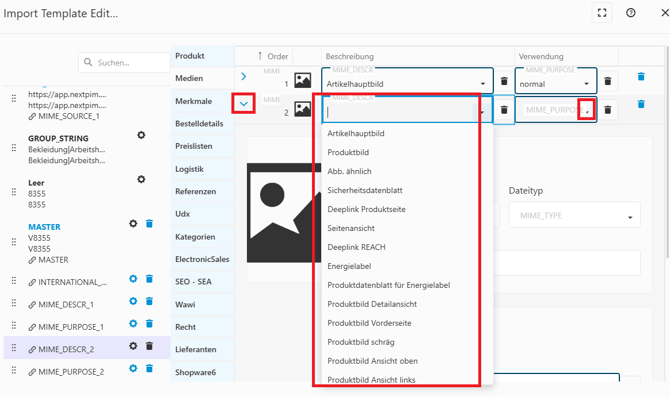Choose Energielabel option
Viewport: 670px width, 397px height.
pyautogui.click(x=407, y=266)
